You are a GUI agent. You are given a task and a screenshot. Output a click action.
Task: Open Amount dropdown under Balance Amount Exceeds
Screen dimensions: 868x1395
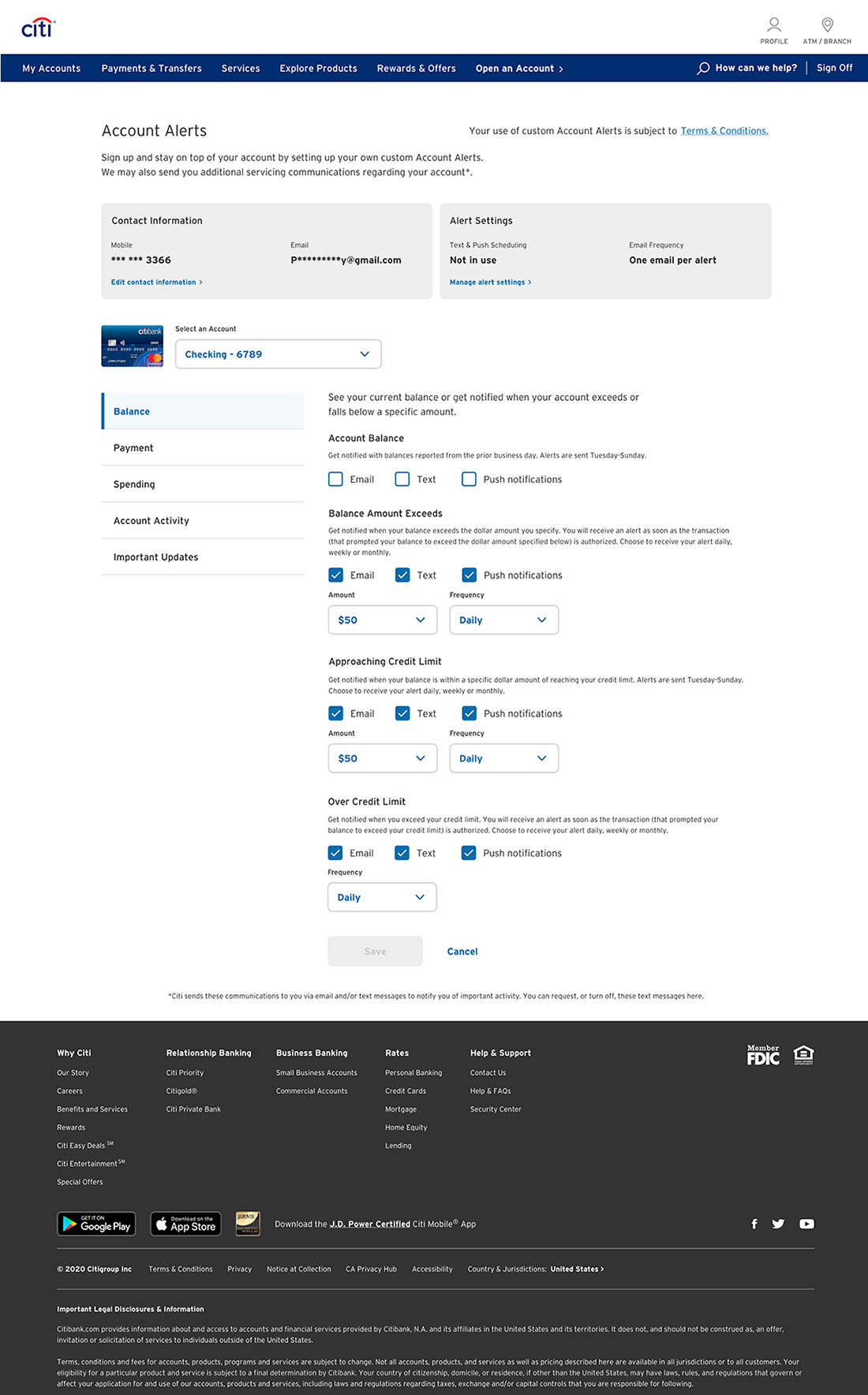383,620
